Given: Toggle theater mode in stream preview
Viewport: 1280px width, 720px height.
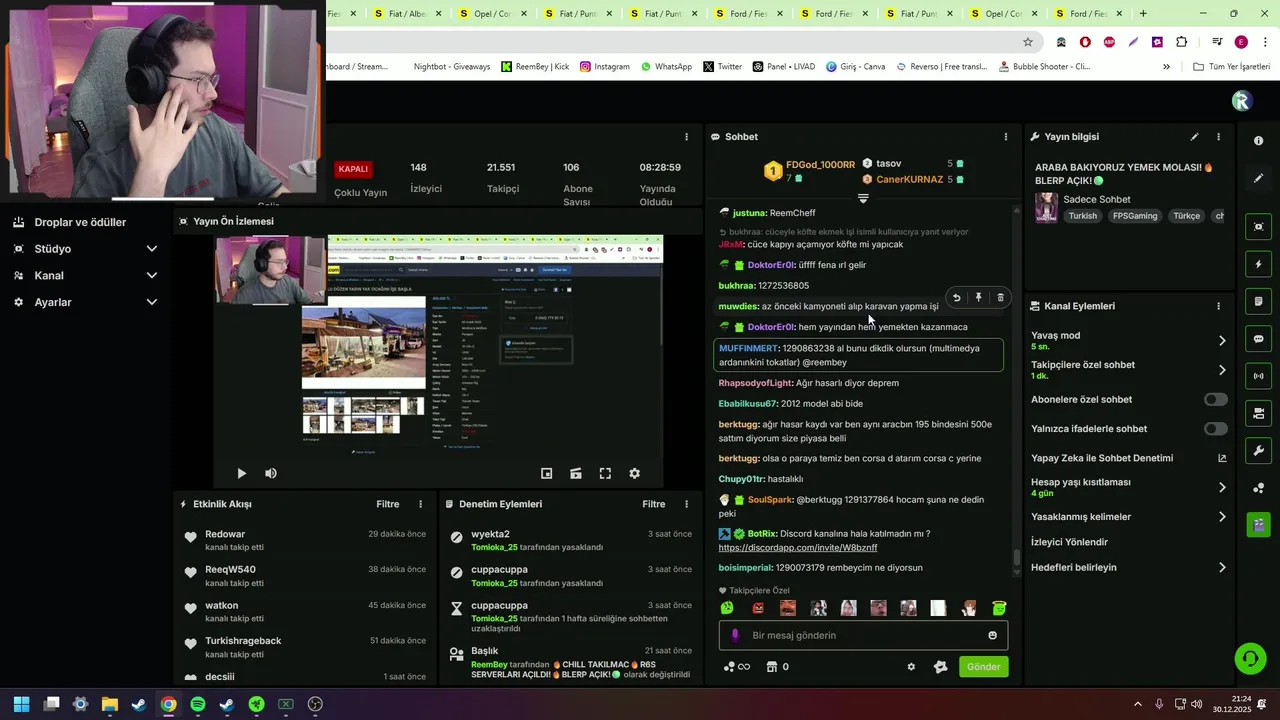Looking at the screenshot, I should tap(576, 474).
